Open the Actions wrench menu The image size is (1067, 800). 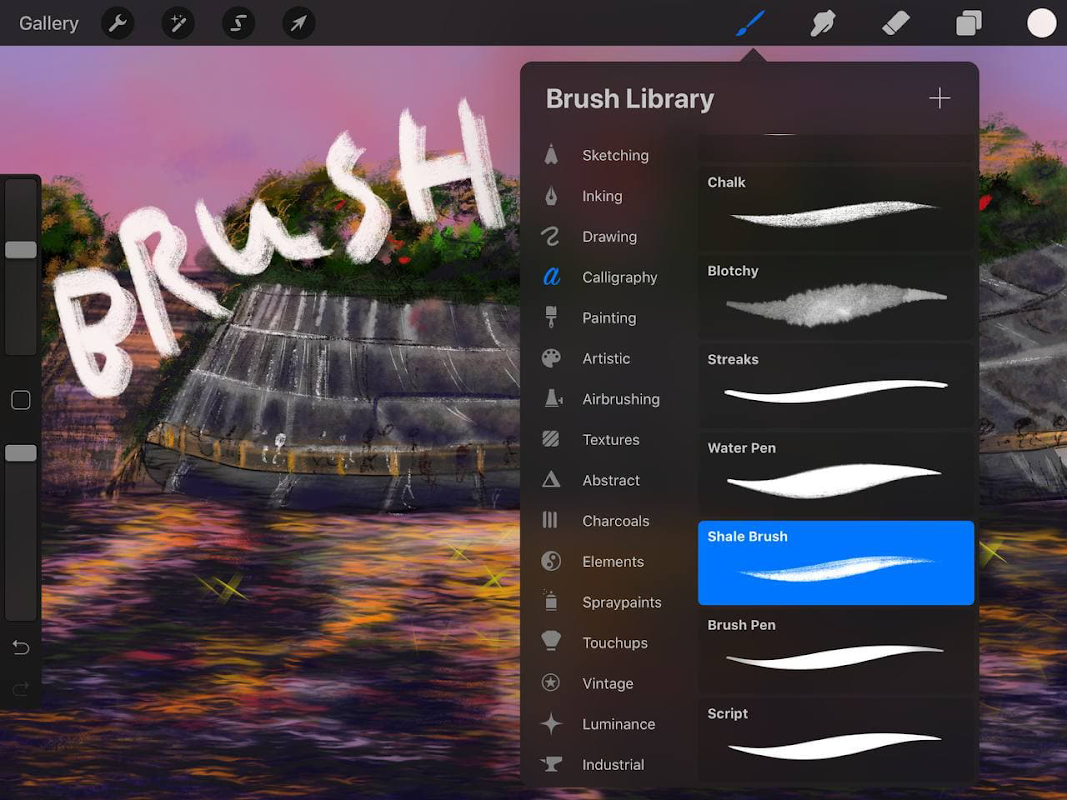pyautogui.click(x=117, y=23)
